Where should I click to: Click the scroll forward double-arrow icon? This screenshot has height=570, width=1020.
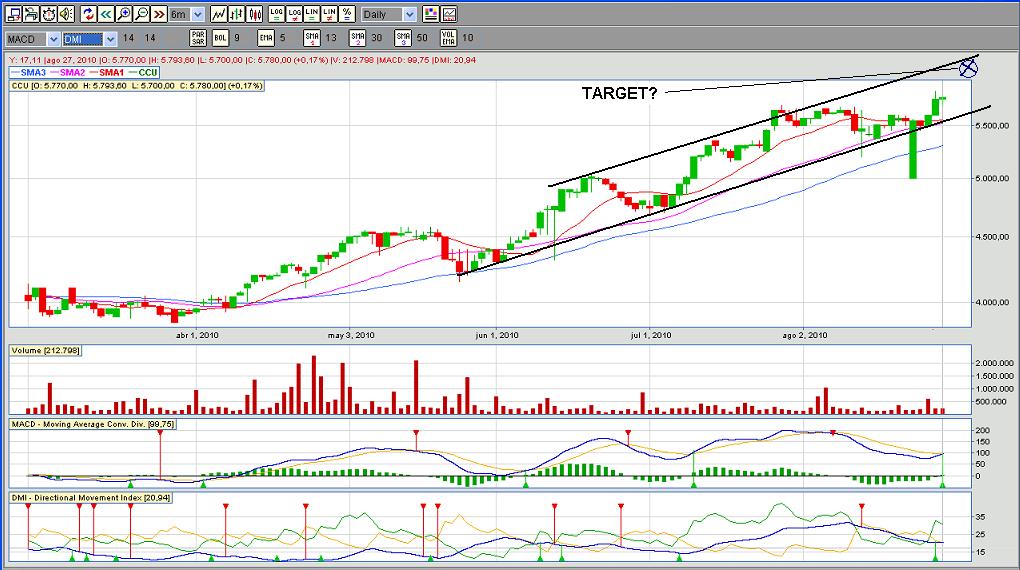(x=159, y=14)
